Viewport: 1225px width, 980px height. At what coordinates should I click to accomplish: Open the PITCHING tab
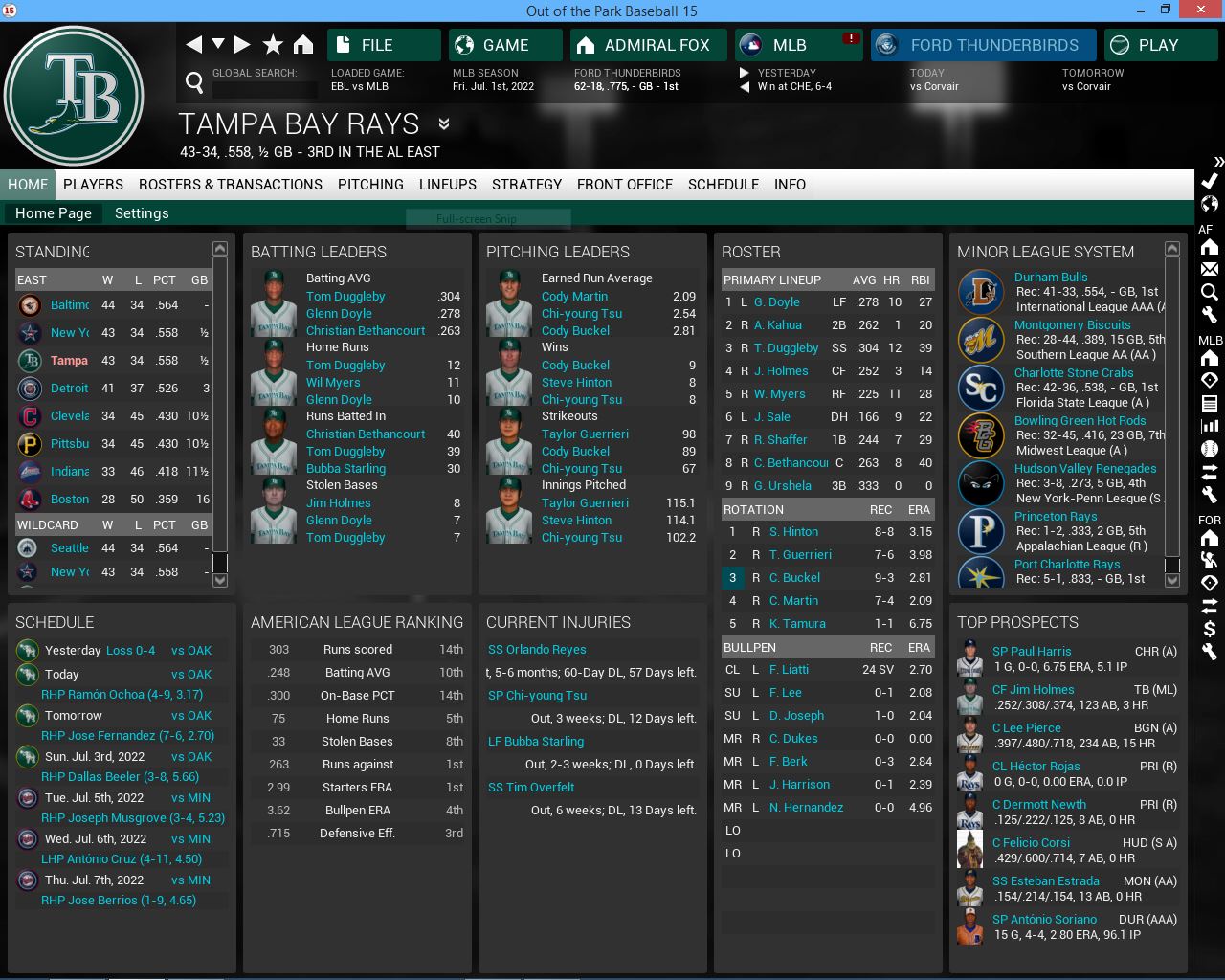pos(370,185)
